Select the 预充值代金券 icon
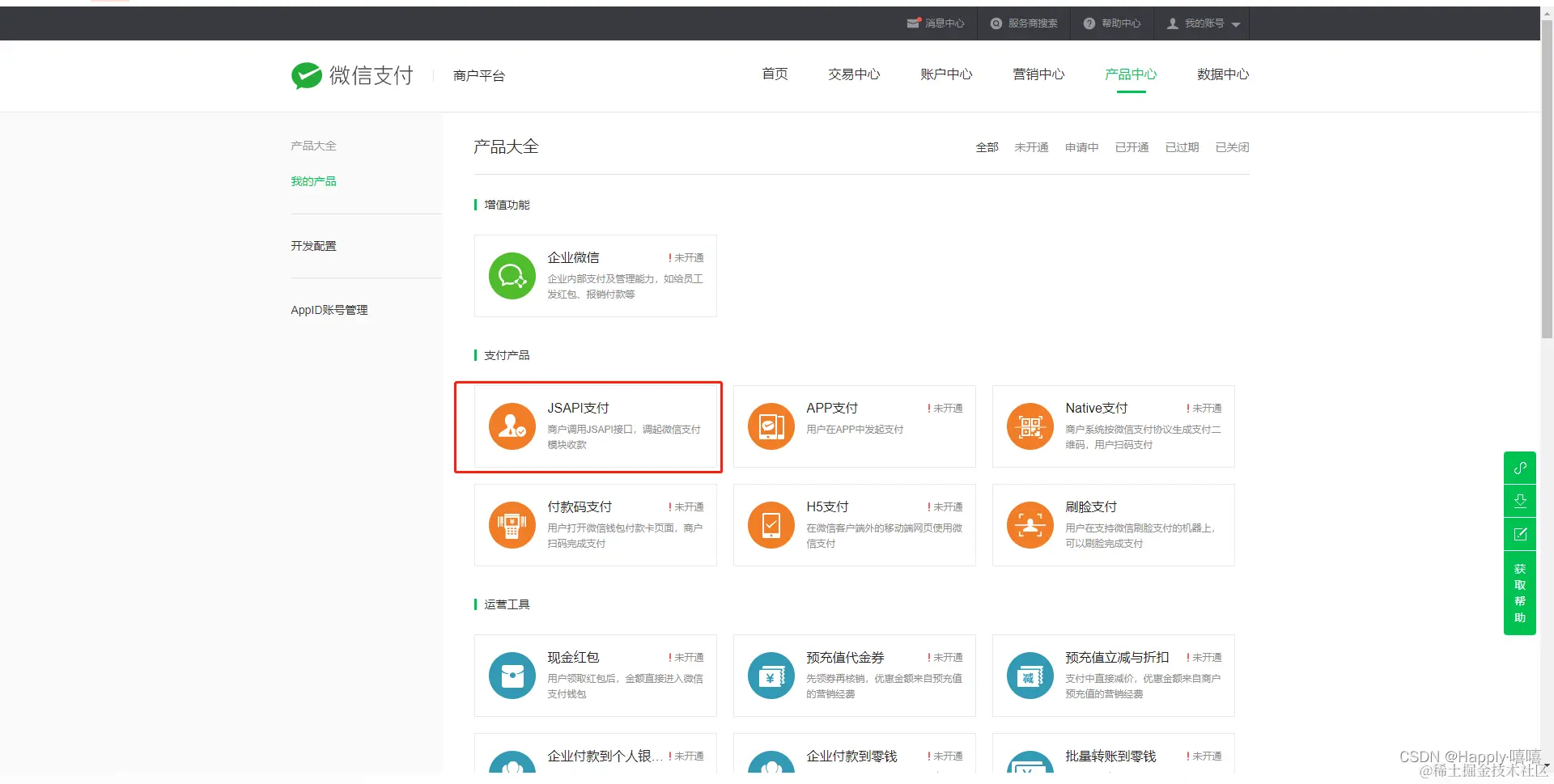 tap(771, 676)
